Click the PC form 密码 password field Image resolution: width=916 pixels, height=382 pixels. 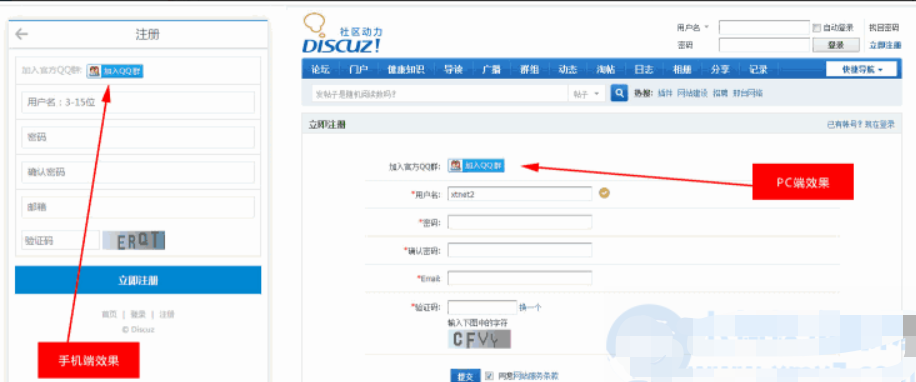[x=520, y=222]
